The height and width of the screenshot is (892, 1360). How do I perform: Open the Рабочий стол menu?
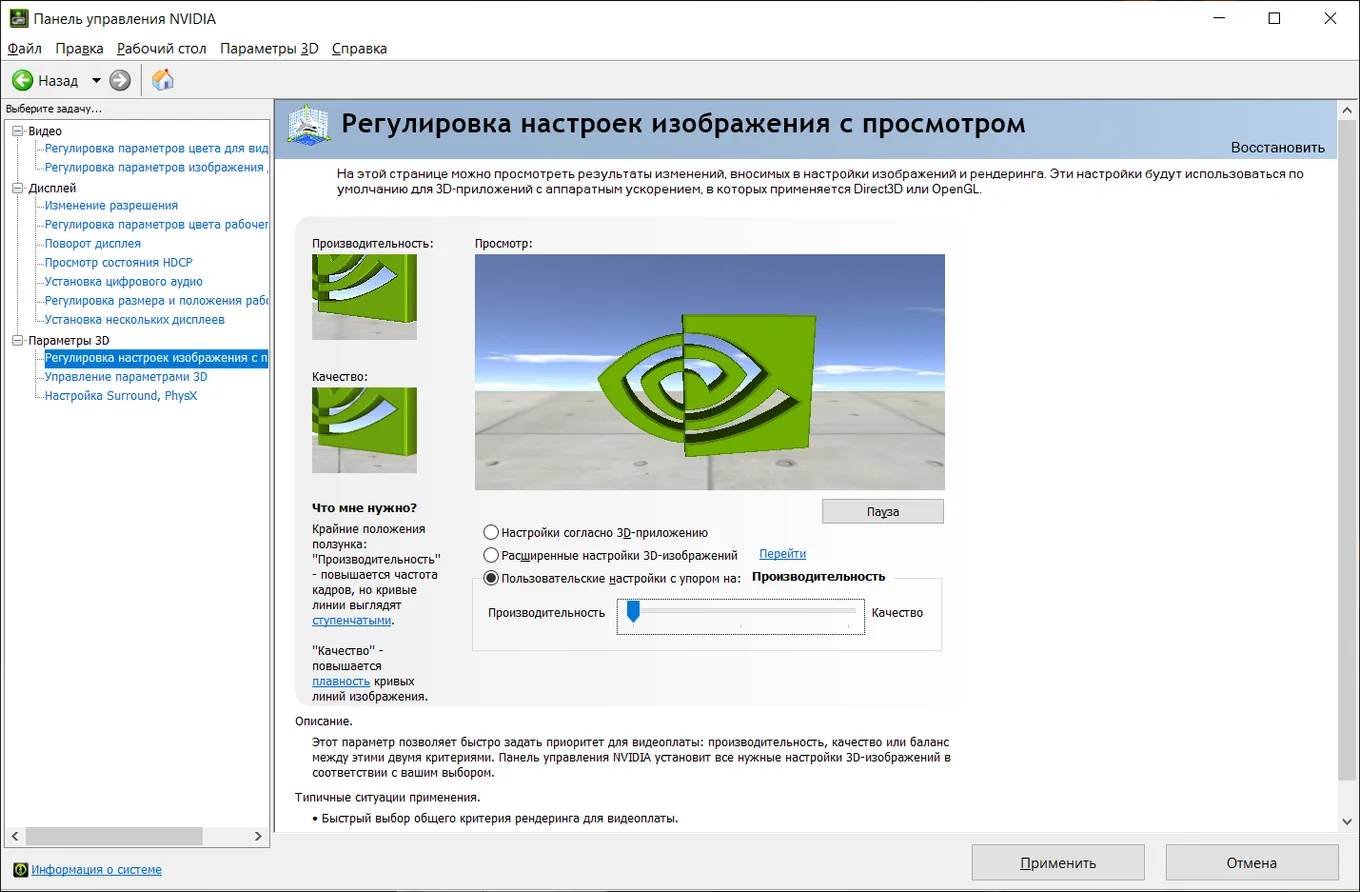161,48
